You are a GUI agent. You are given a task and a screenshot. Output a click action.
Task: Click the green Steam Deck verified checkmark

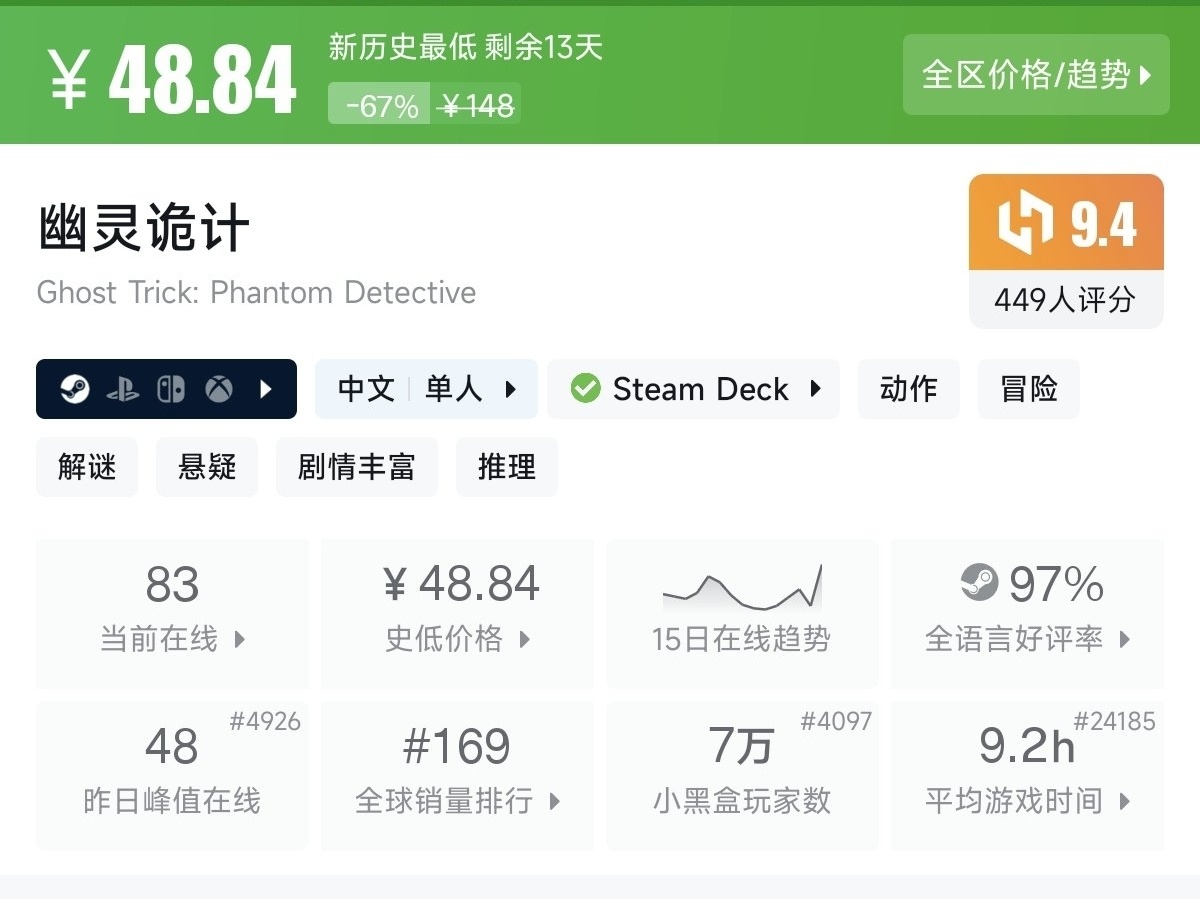[586, 389]
